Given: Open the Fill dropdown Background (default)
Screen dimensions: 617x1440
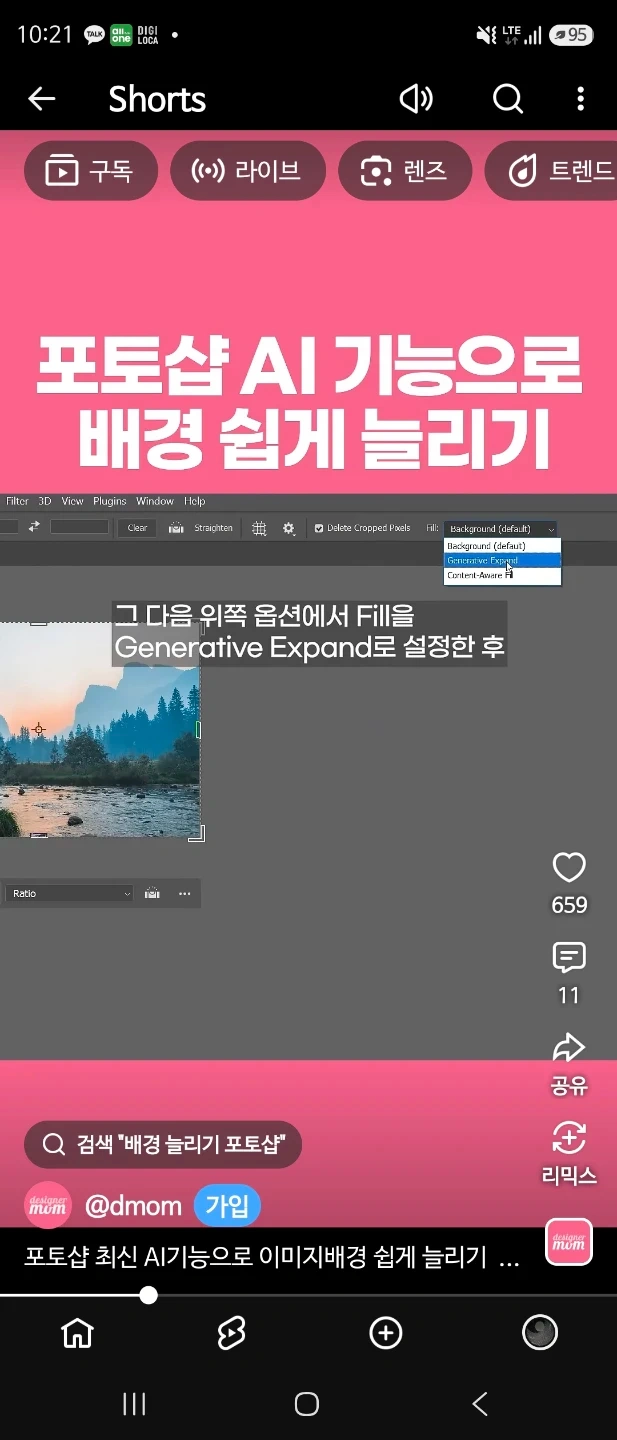Looking at the screenshot, I should pos(501,527).
